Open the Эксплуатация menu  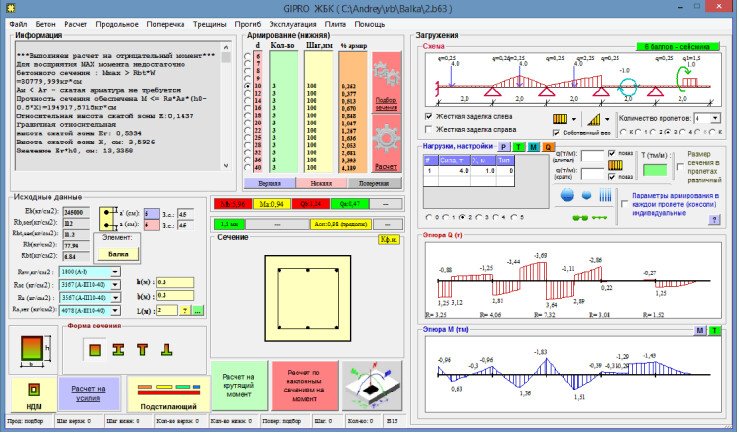(x=293, y=24)
